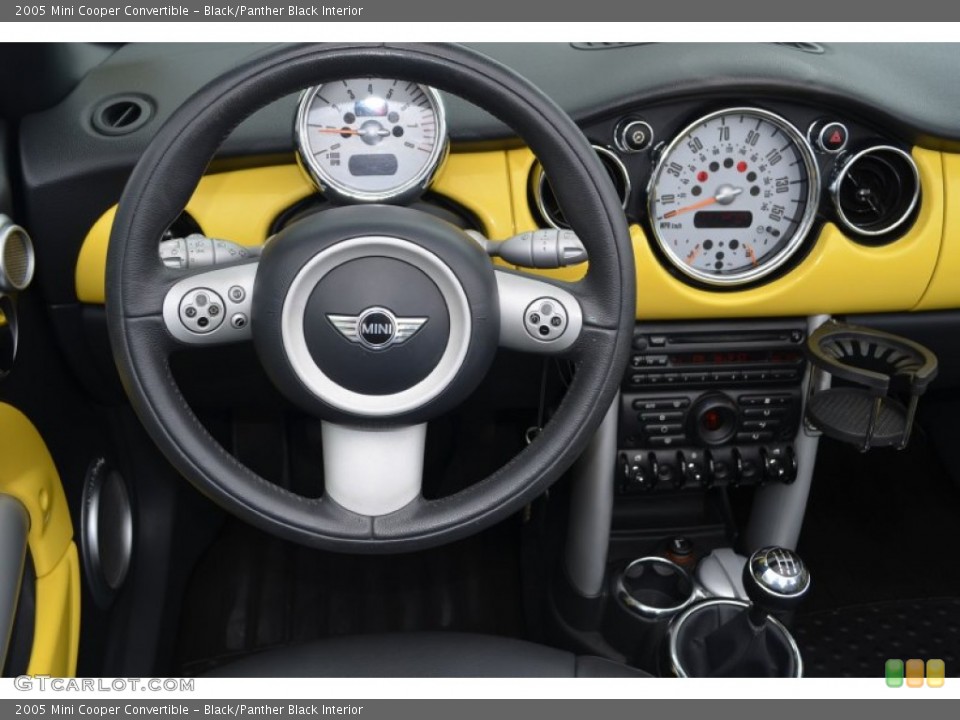
Task: Select the header title "2005 Mini Cooper Convertible"
Action: [102, 10]
